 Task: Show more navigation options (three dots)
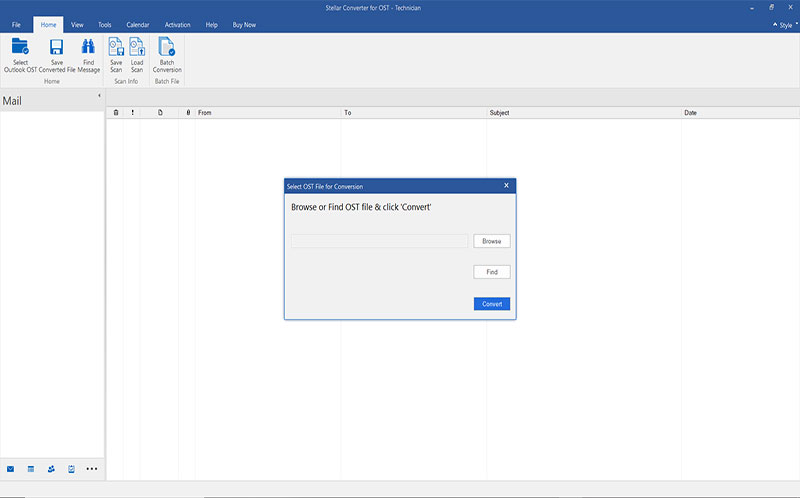coord(92,469)
